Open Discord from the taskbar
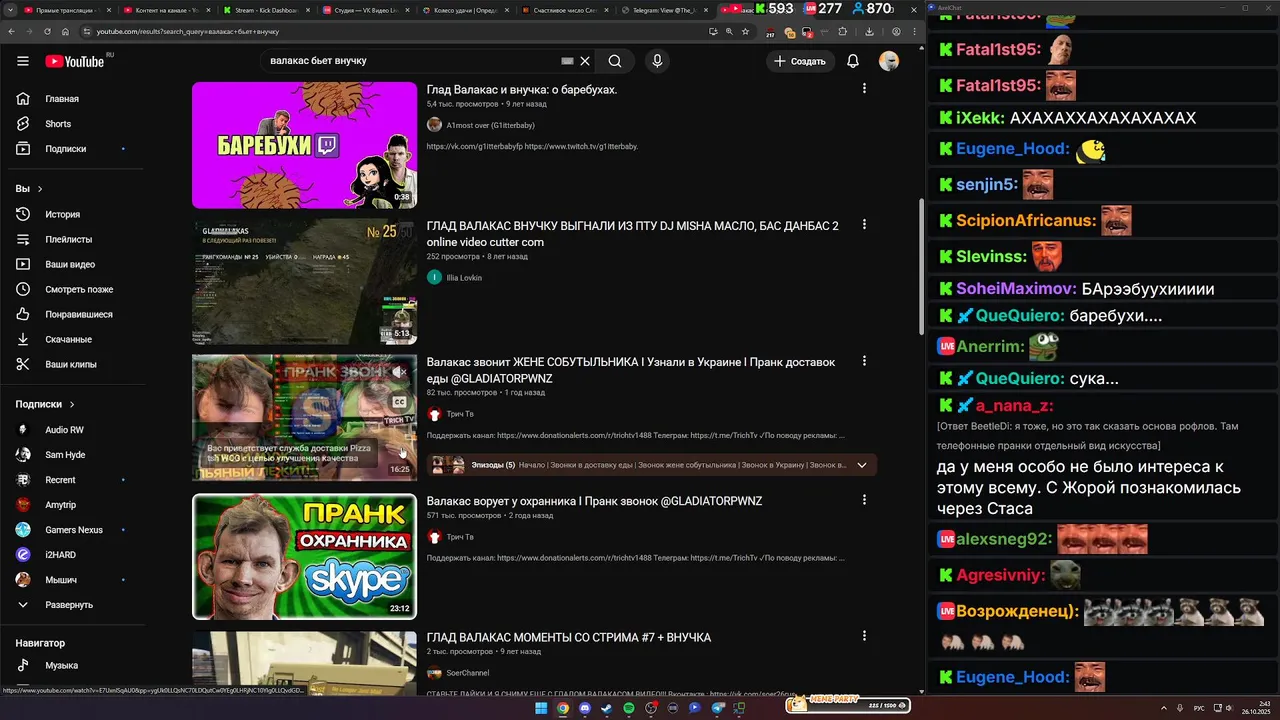Image resolution: width=1280 pixels, height=720 pixels. [x=585, y=708]
